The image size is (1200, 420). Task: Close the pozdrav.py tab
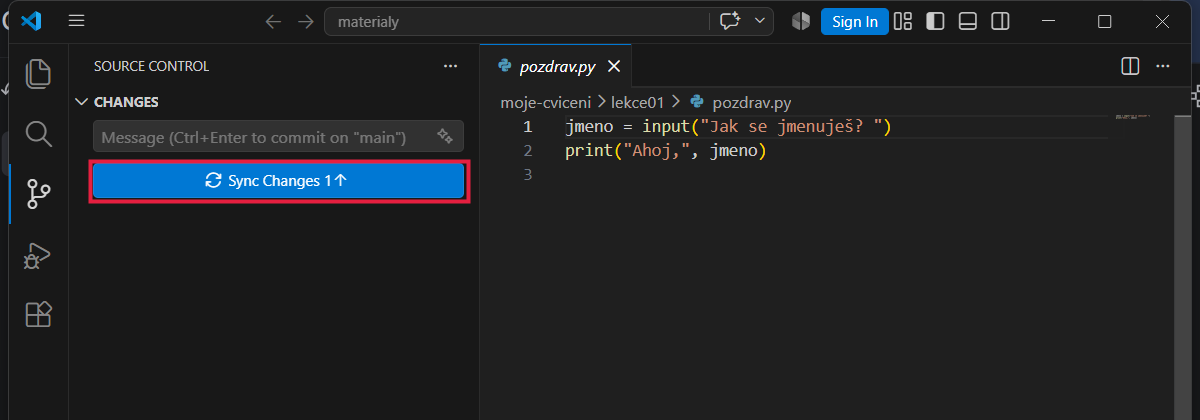coord(615,67)
